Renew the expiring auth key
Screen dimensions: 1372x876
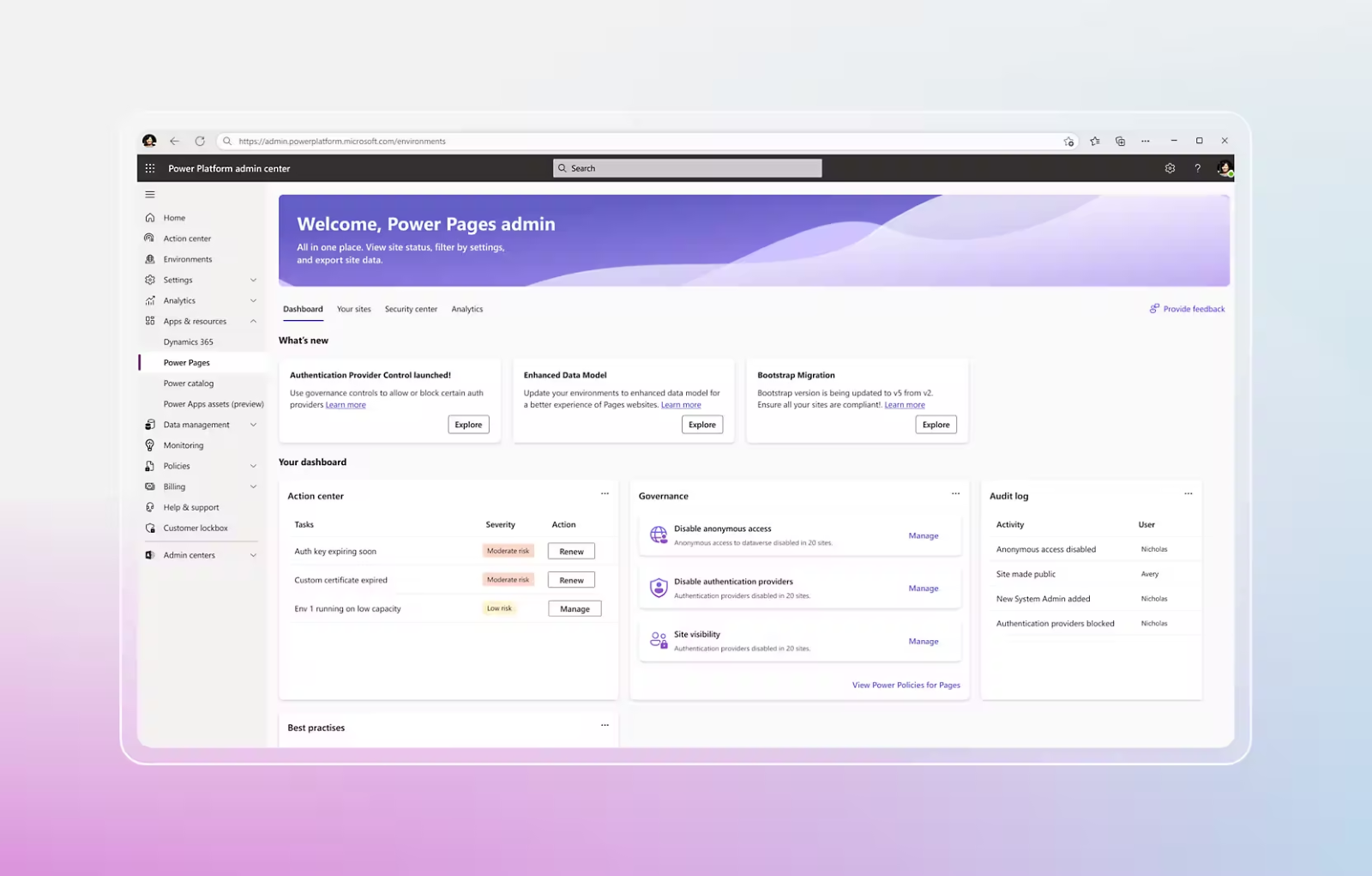[570, 551]
